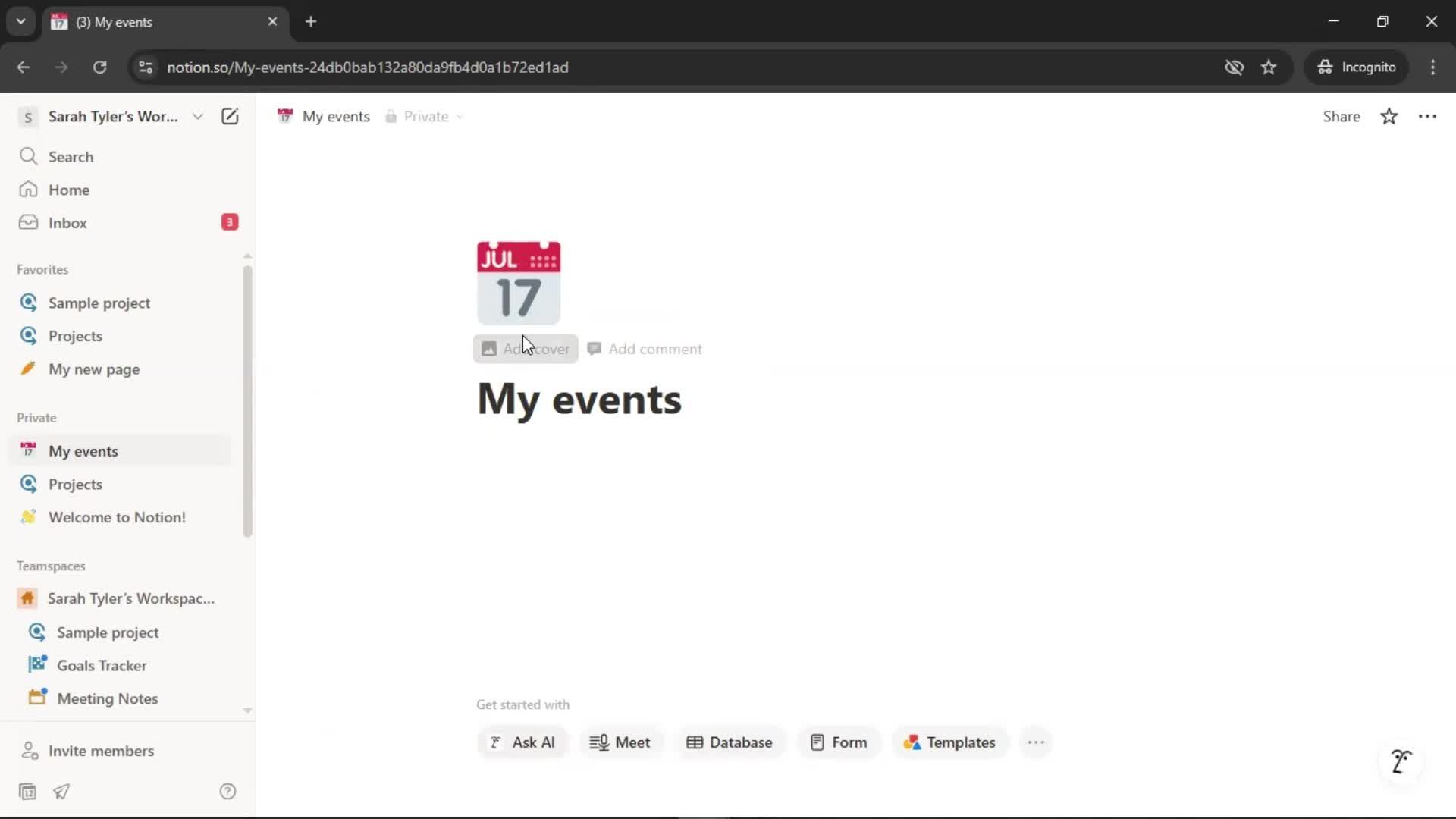Create a new page with compose icon
The height and width of the screenshot is (819, 1456).
[x=230, y=116]
